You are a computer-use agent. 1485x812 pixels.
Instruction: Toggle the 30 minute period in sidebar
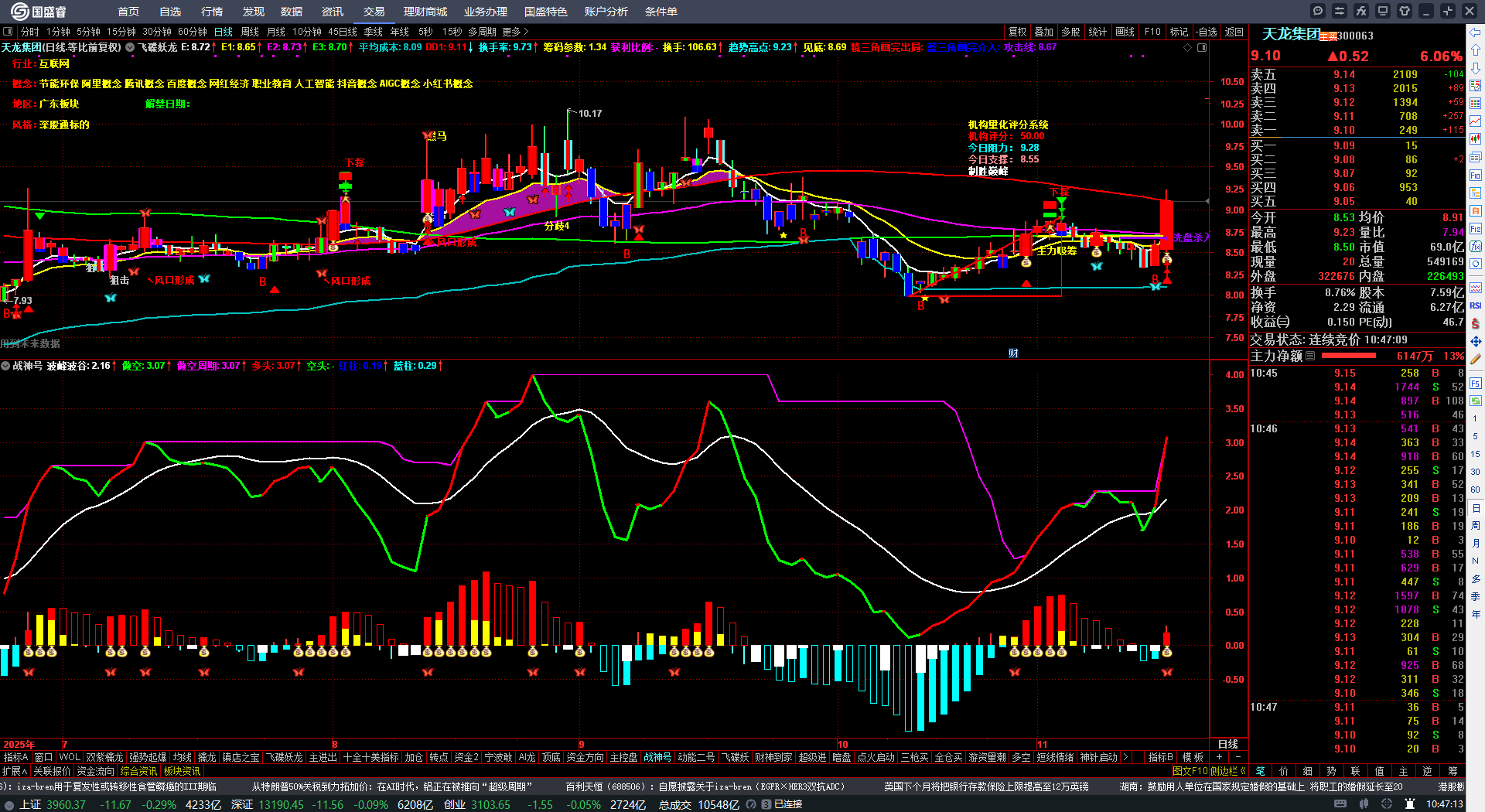[x=1475, y=472]
